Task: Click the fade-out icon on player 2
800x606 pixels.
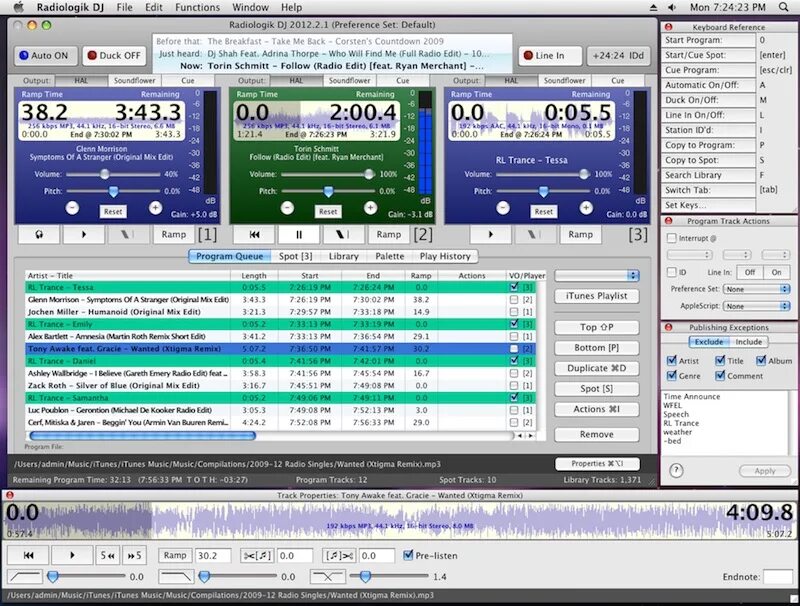Action: (x=343, y=235)
